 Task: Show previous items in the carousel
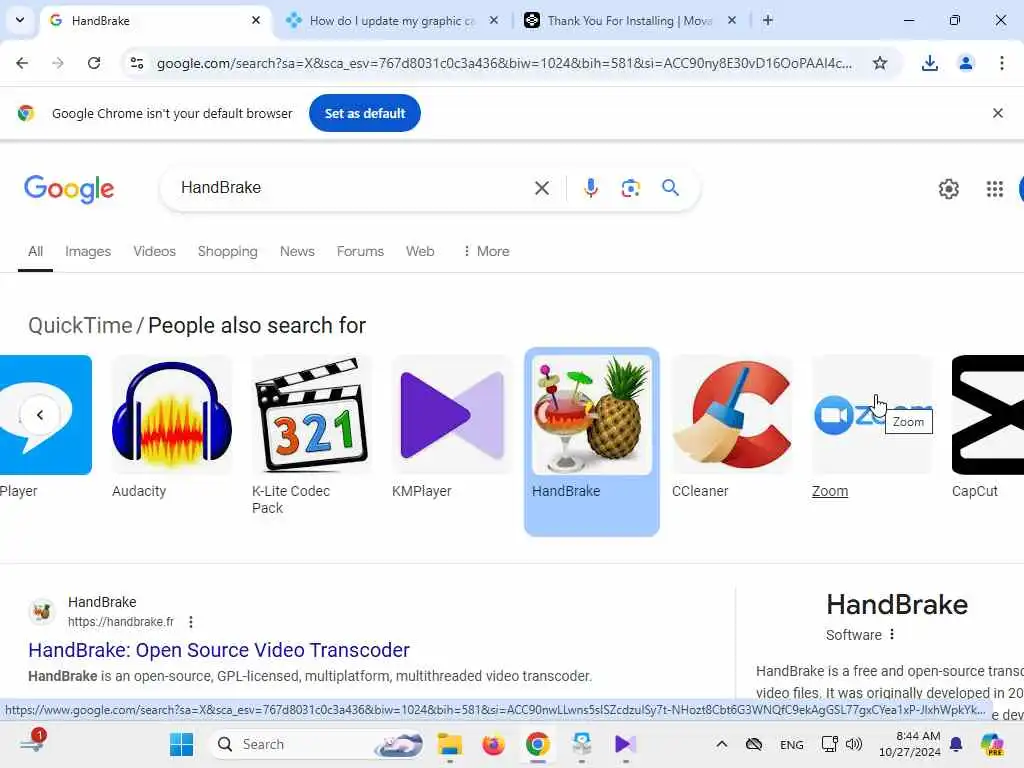click(x=40, y=415)
